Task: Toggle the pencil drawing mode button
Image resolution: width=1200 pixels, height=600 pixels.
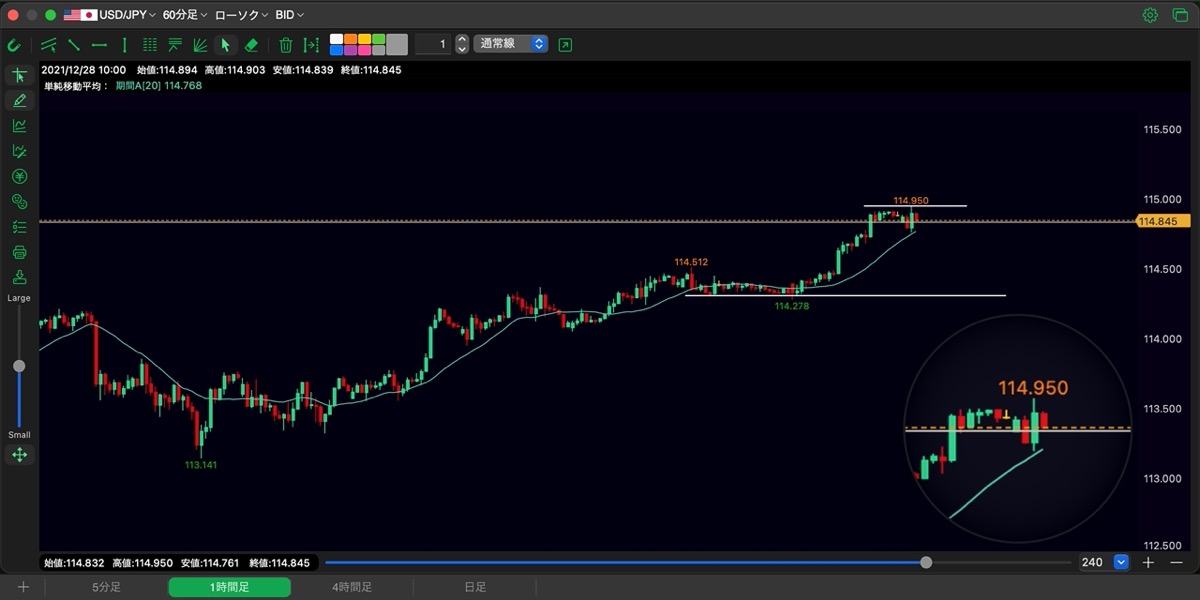Action: coord(19,101)
